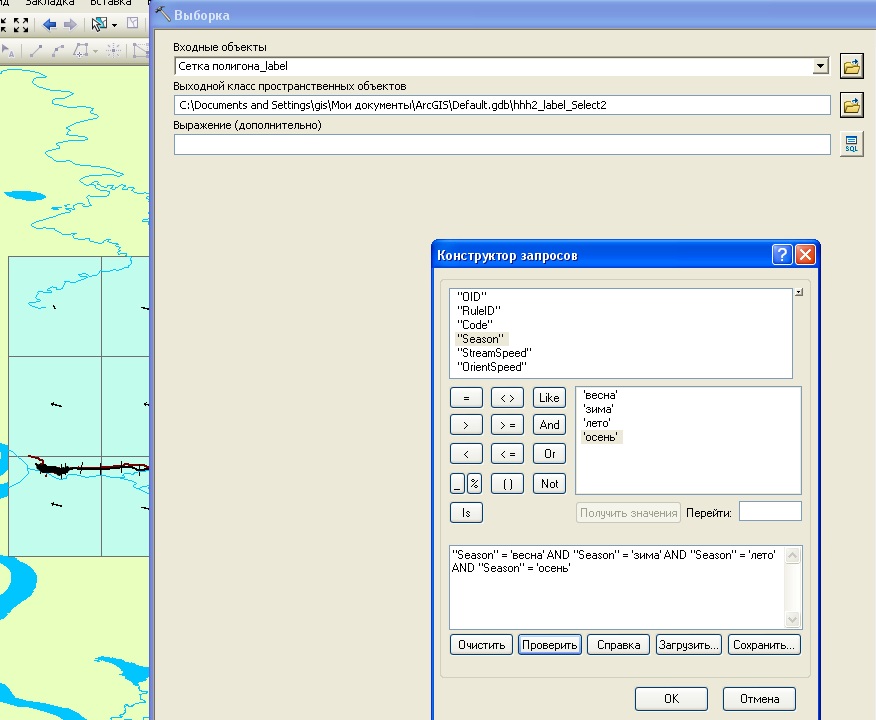Click the Query Builder help question icon
Image resolution: width=876 pixels, height=720 pixels.
(782, 255)
